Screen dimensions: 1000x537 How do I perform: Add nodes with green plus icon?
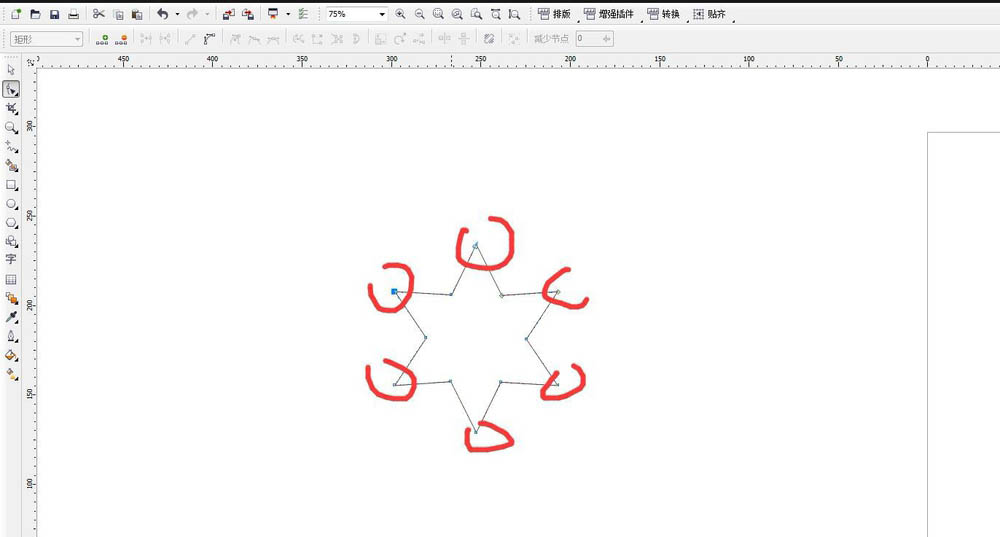(102, 40)
